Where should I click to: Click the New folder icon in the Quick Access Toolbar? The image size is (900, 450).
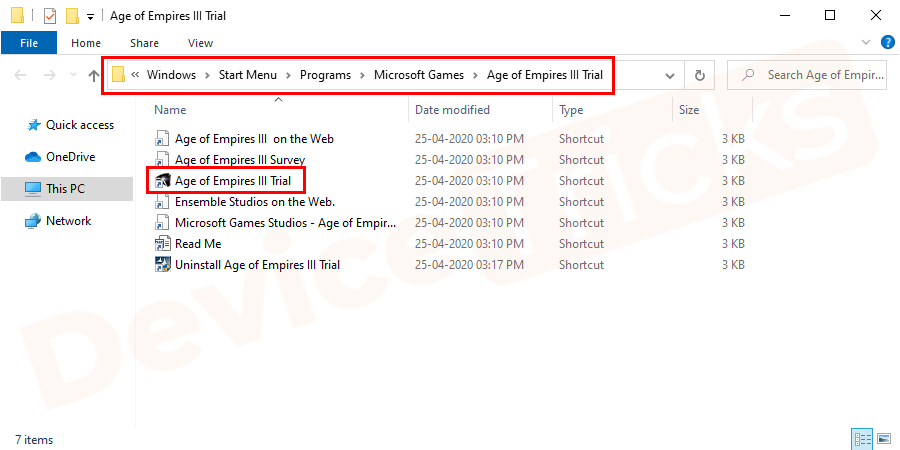click(72, 15)
